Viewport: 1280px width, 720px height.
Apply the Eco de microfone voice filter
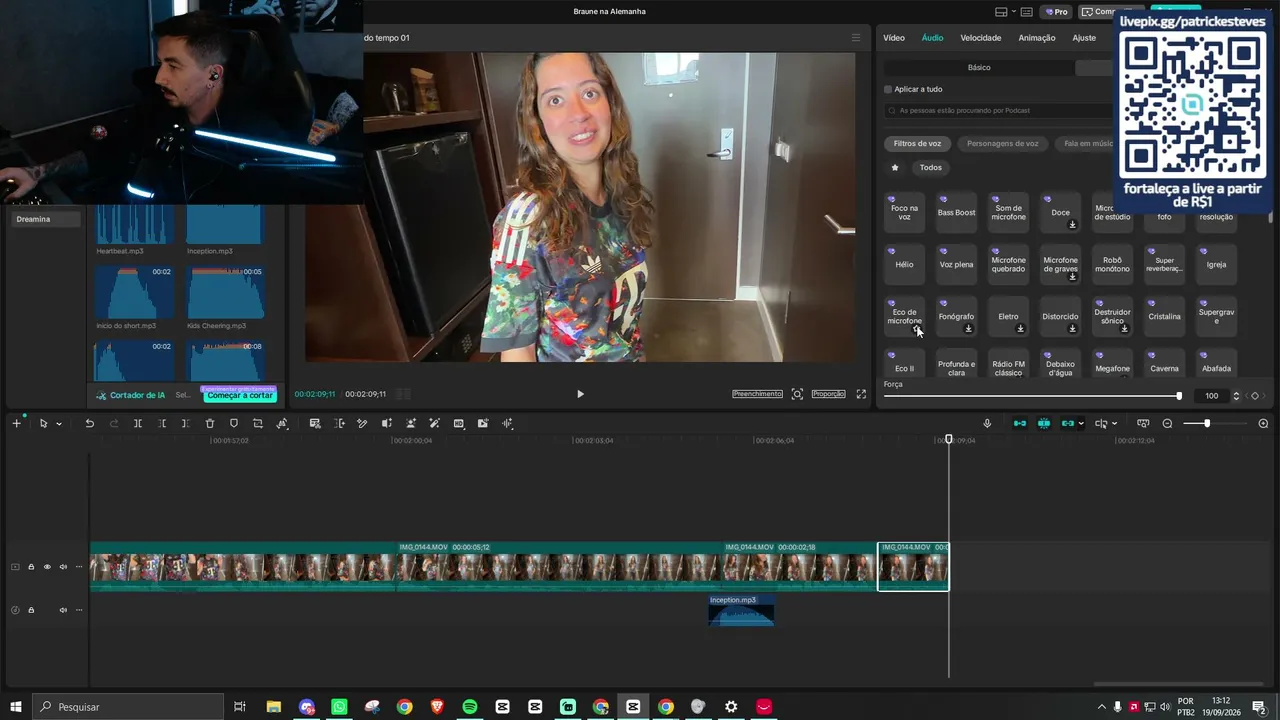(904, 316)
